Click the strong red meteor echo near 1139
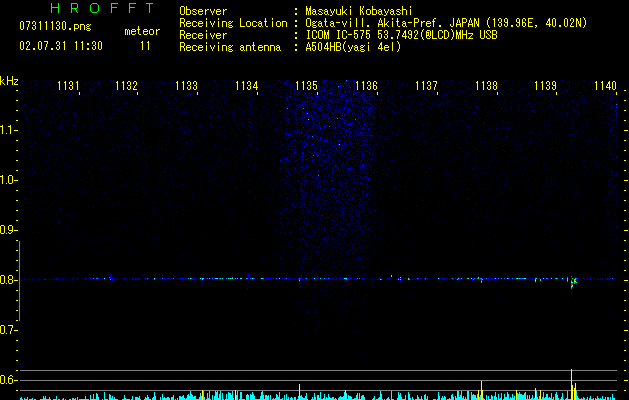 [x=573, y=283]
